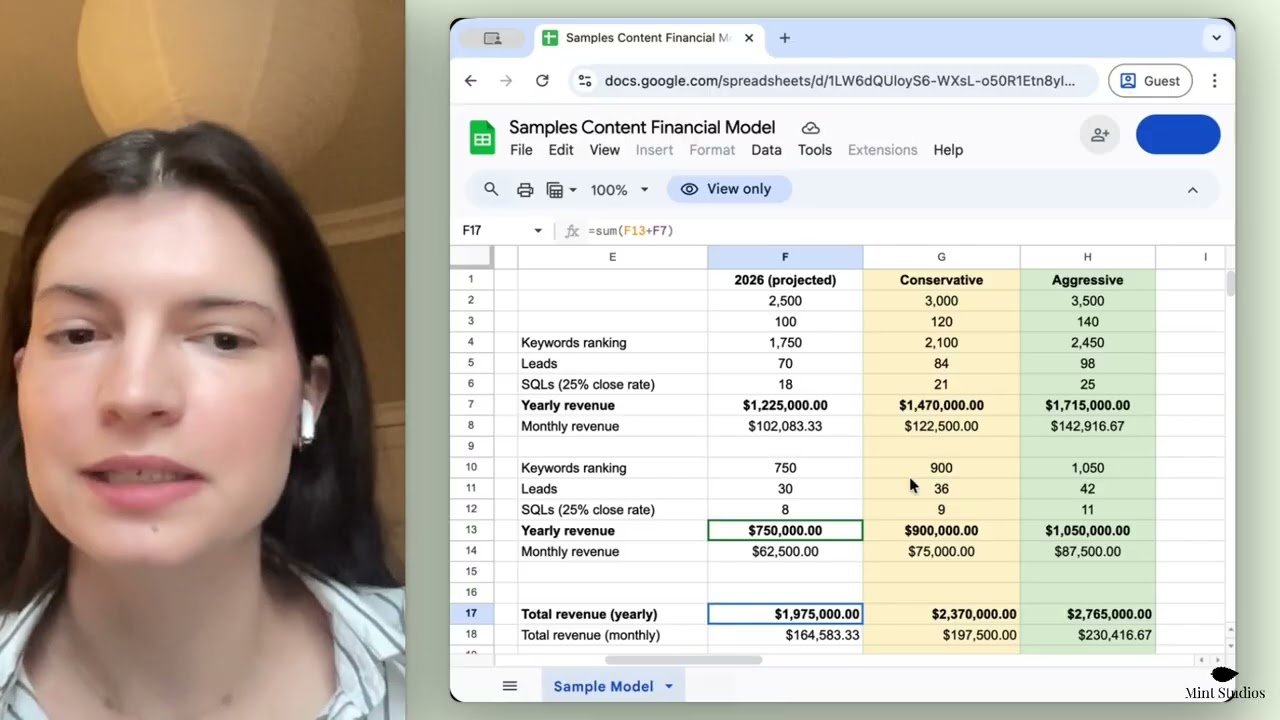This screenshot has width=1280, height=720.
Task: Click the 'Aggressive' header cell
Action: click(1087, 280)
